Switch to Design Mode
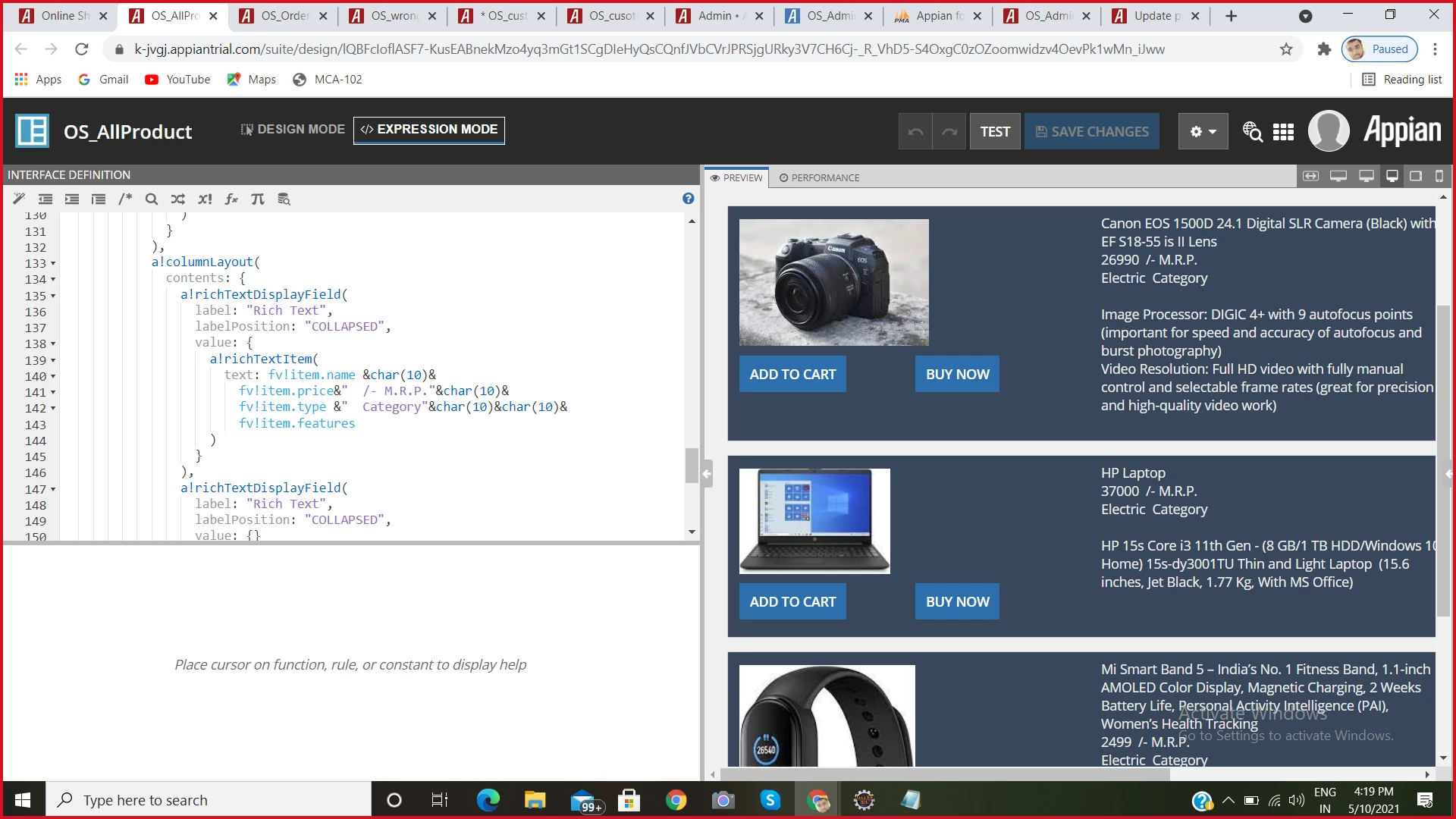The image size is (1456, 819). point(293,130)
